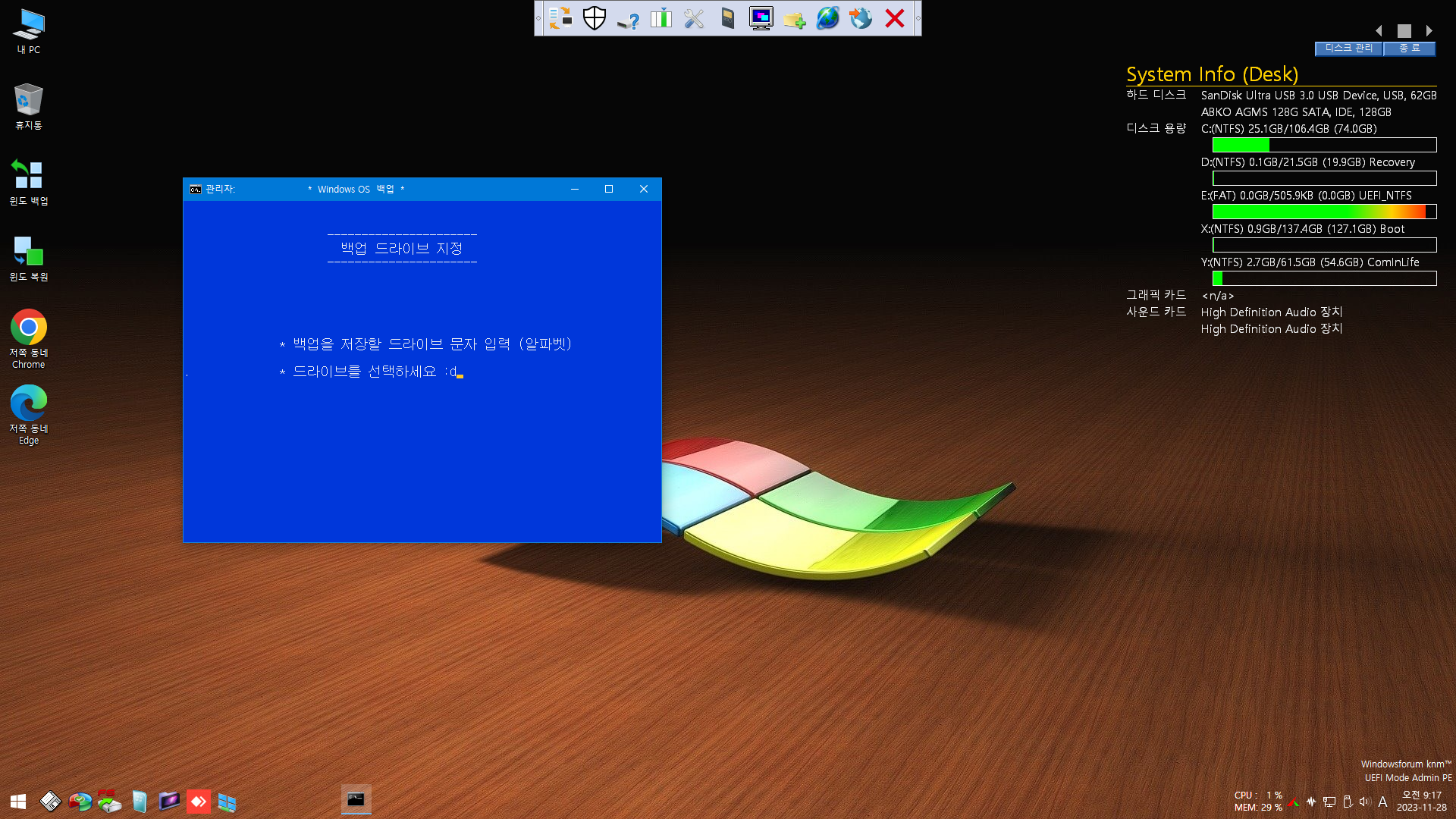Viewport: 1456px width, 819px height.
Task: Close the Windows OS 백업 console window
Action: tap(644, 189)
